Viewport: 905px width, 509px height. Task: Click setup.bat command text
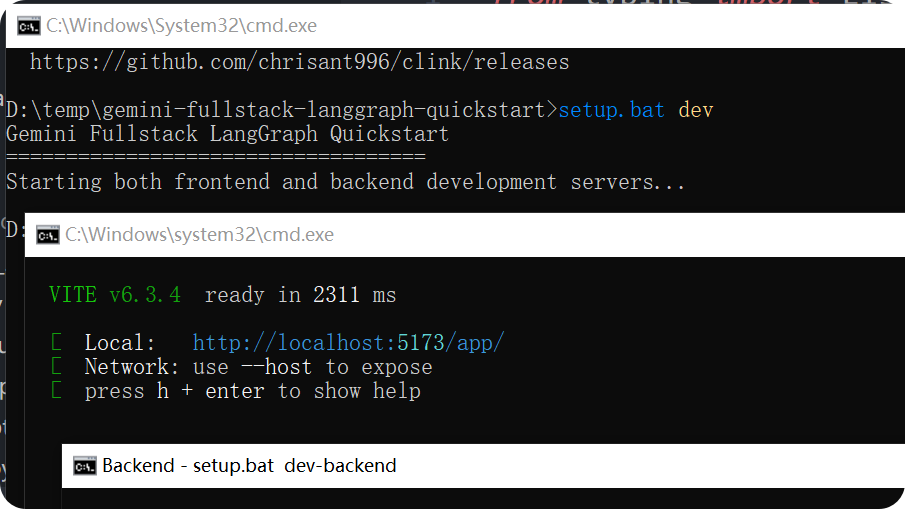point(612,110)
